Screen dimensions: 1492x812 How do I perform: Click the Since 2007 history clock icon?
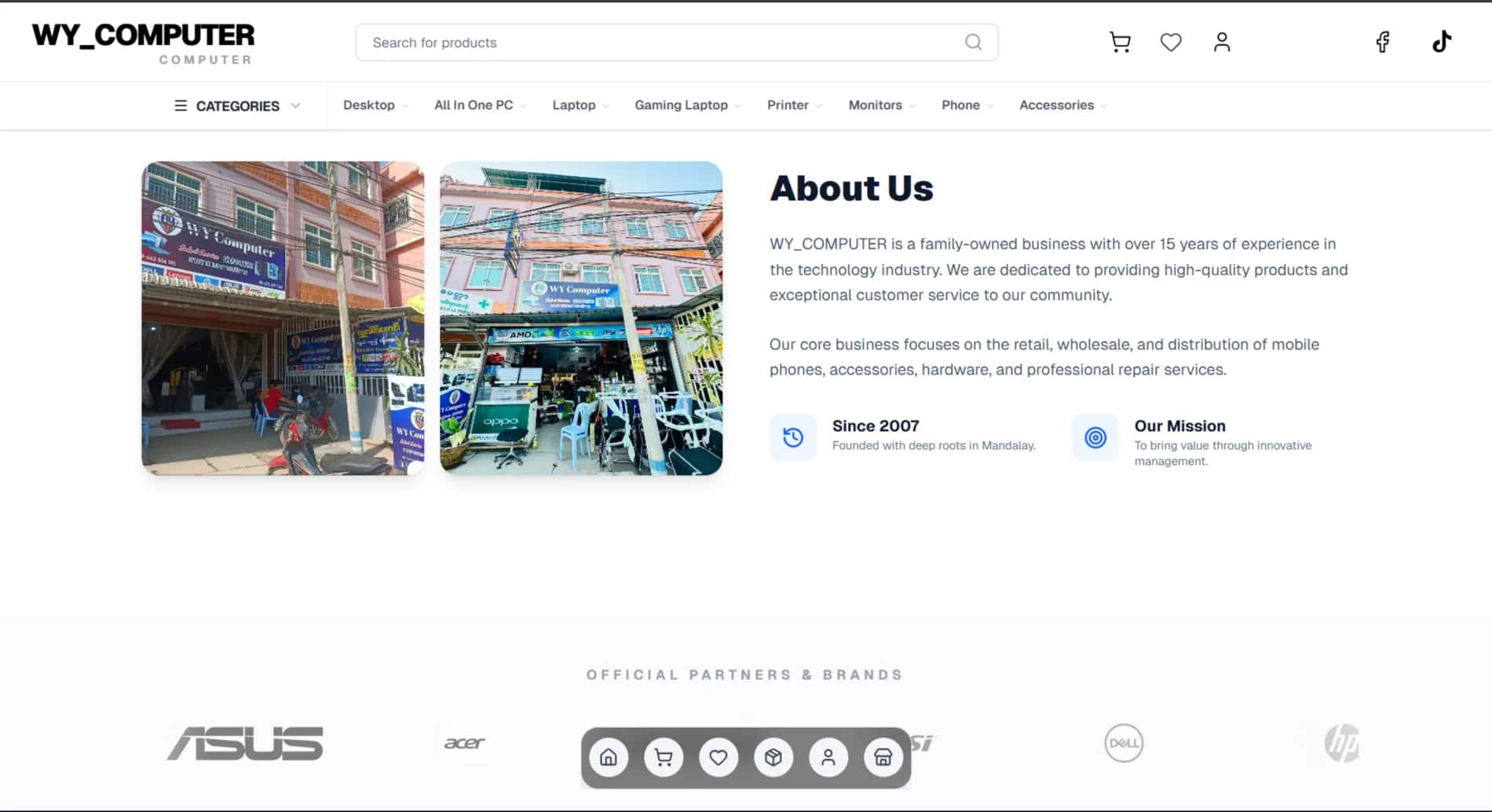[x=793, y=437]
